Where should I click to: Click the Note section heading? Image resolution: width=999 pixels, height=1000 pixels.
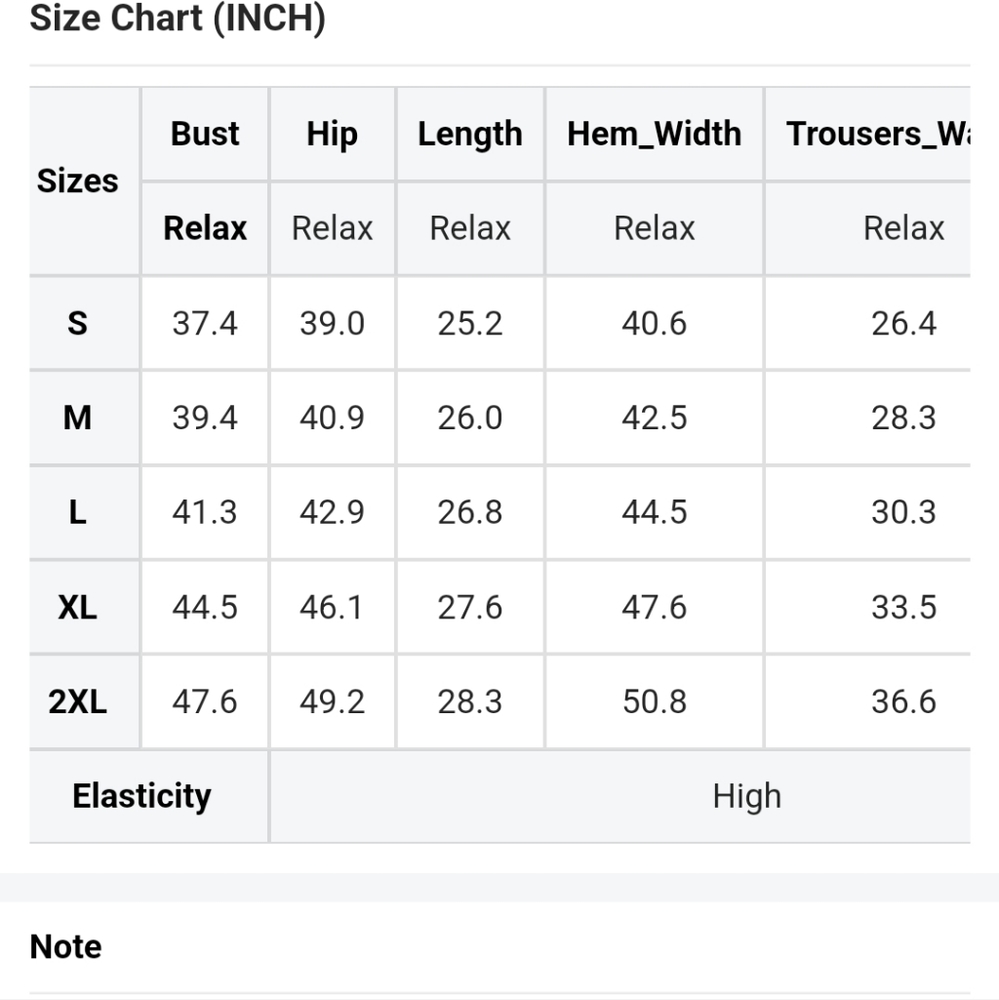pos(66,946)
